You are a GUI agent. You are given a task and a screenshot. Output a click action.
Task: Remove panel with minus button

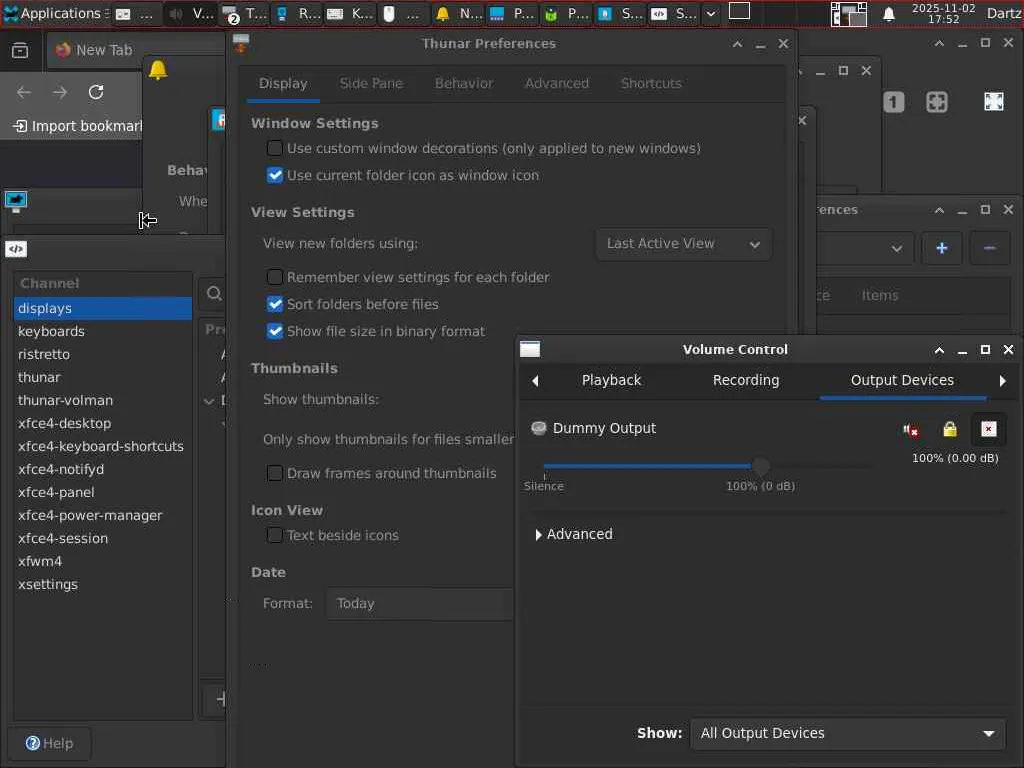989,248
